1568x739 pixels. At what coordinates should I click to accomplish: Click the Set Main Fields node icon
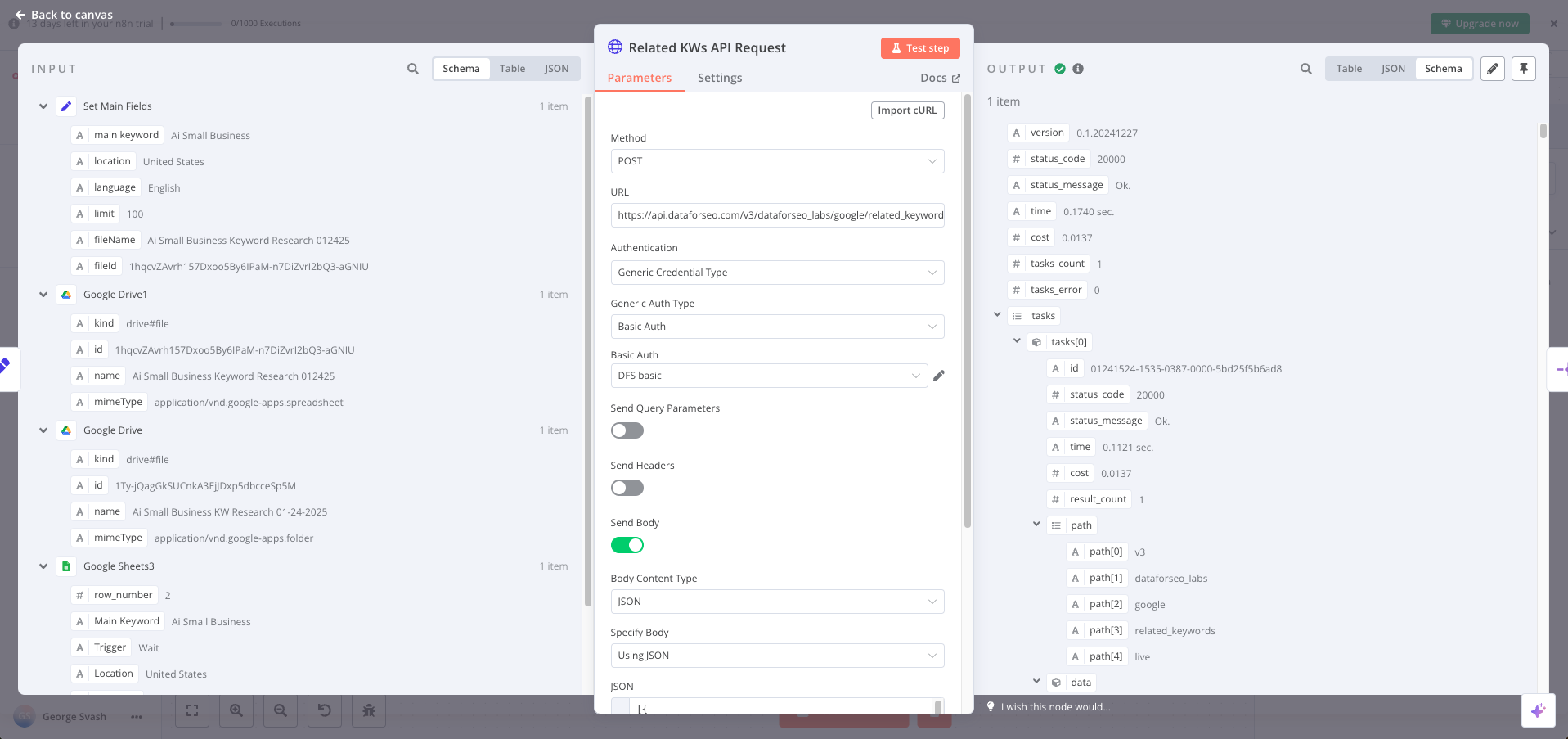[x=66, y=106]
